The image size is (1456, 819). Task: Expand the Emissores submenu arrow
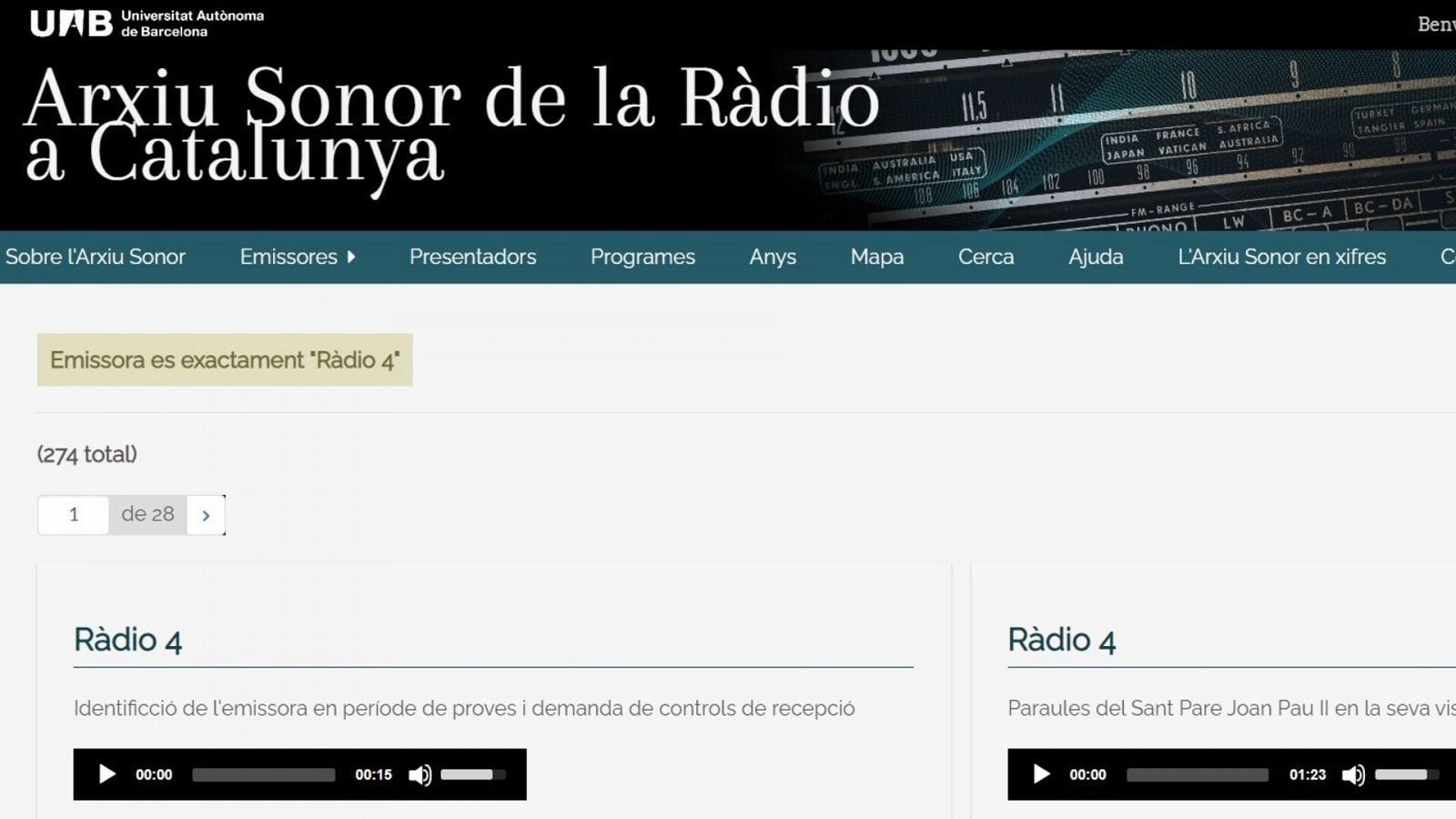coord(351,257)
